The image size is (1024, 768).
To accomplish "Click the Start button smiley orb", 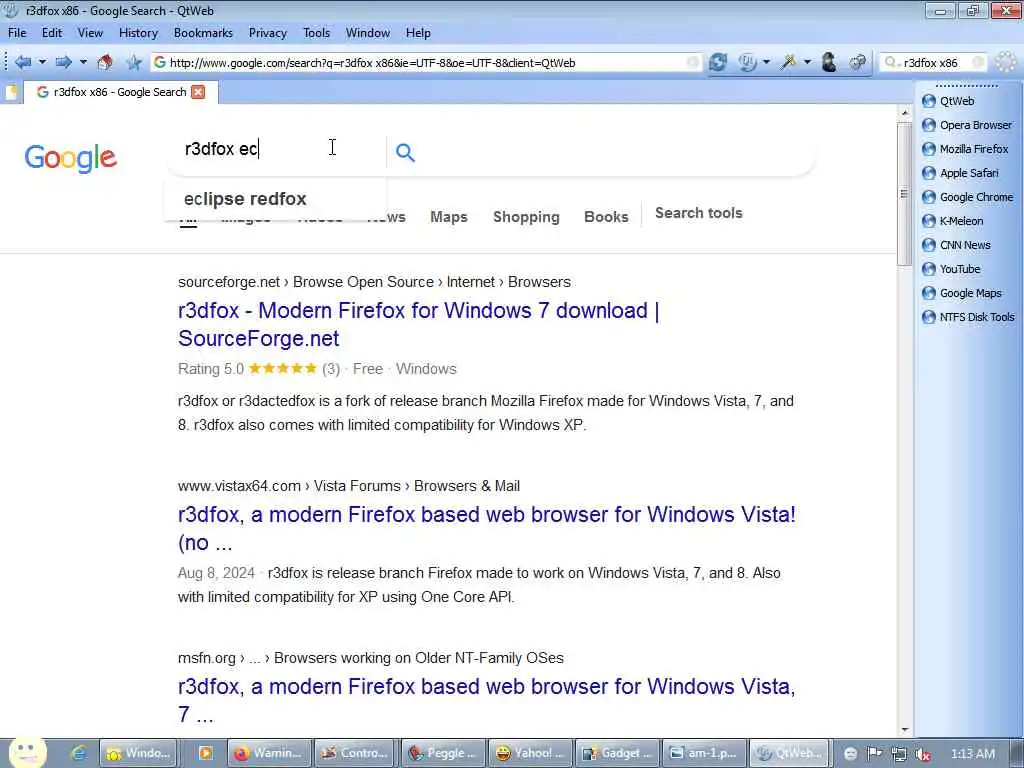I will [28, 751].
